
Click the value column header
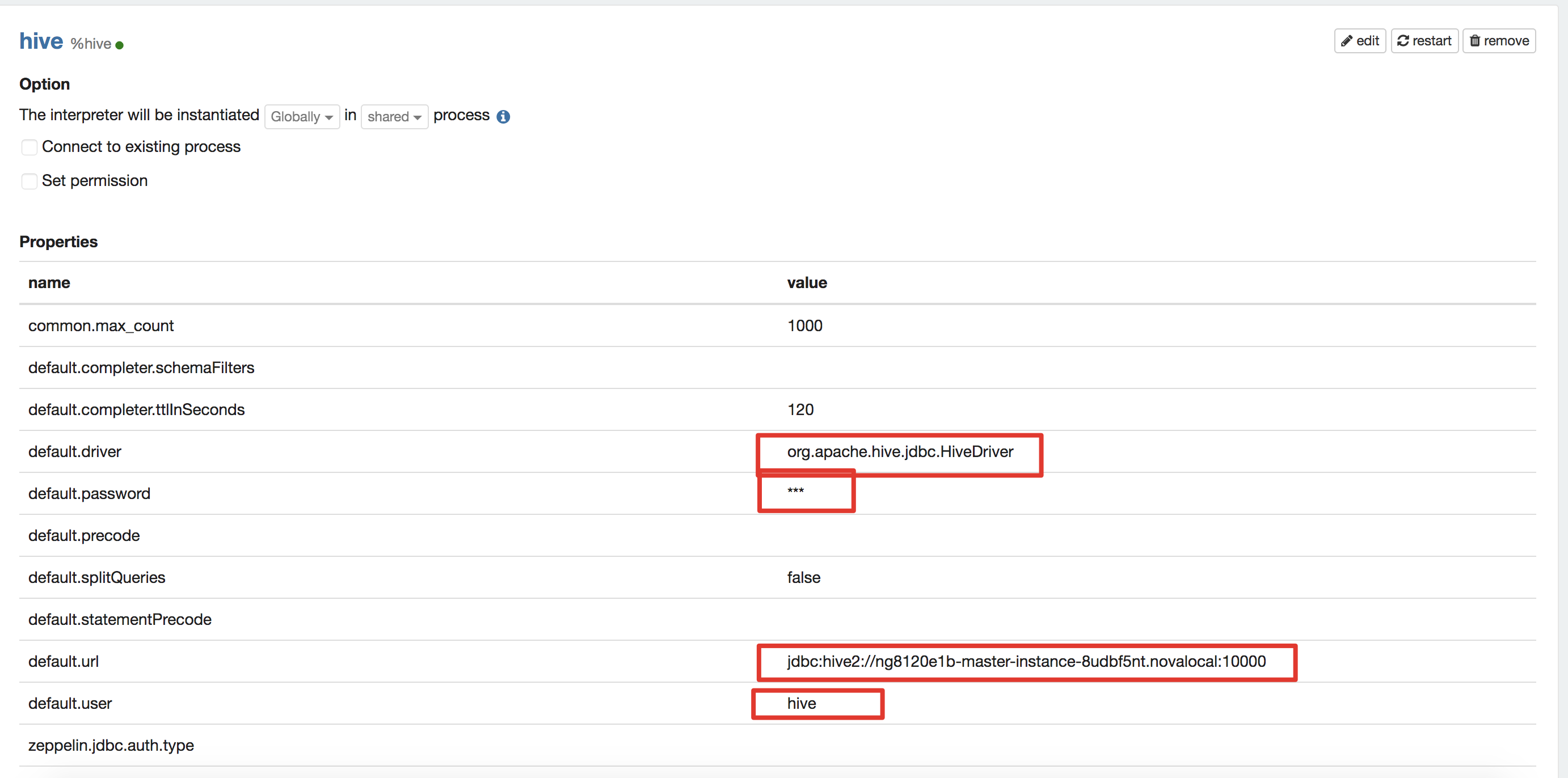pos(807,282)
